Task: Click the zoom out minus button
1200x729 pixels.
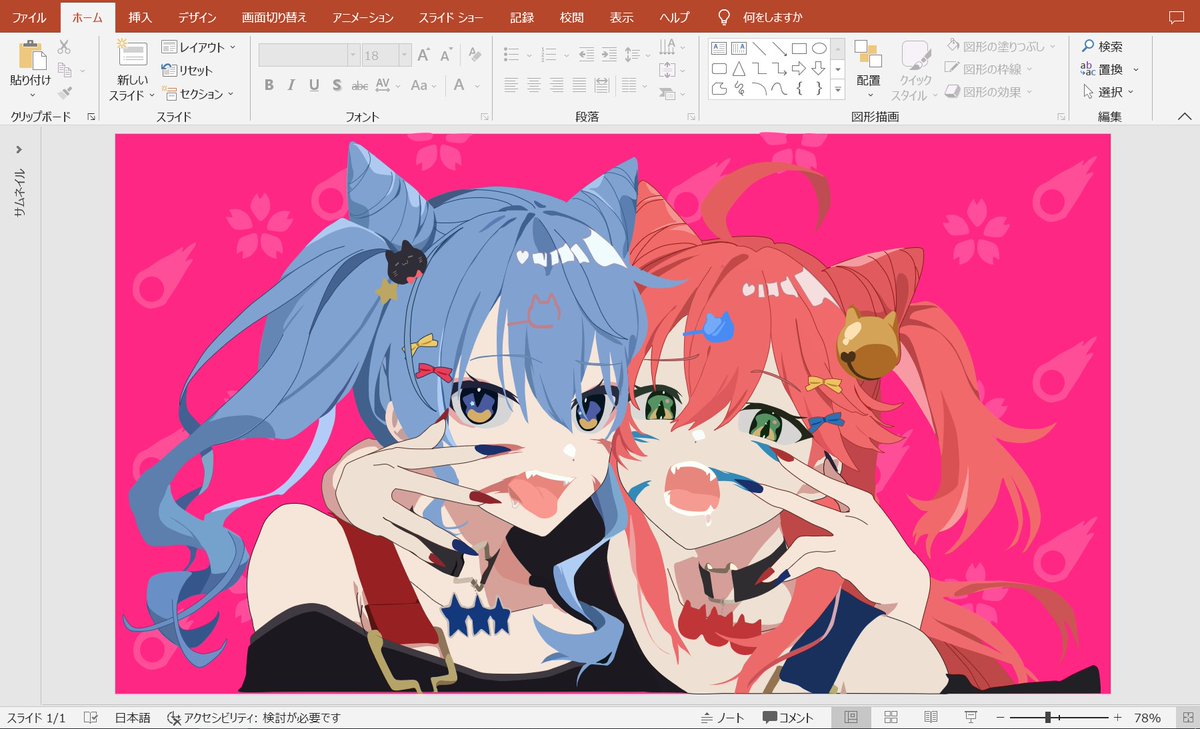Action: 999,718
